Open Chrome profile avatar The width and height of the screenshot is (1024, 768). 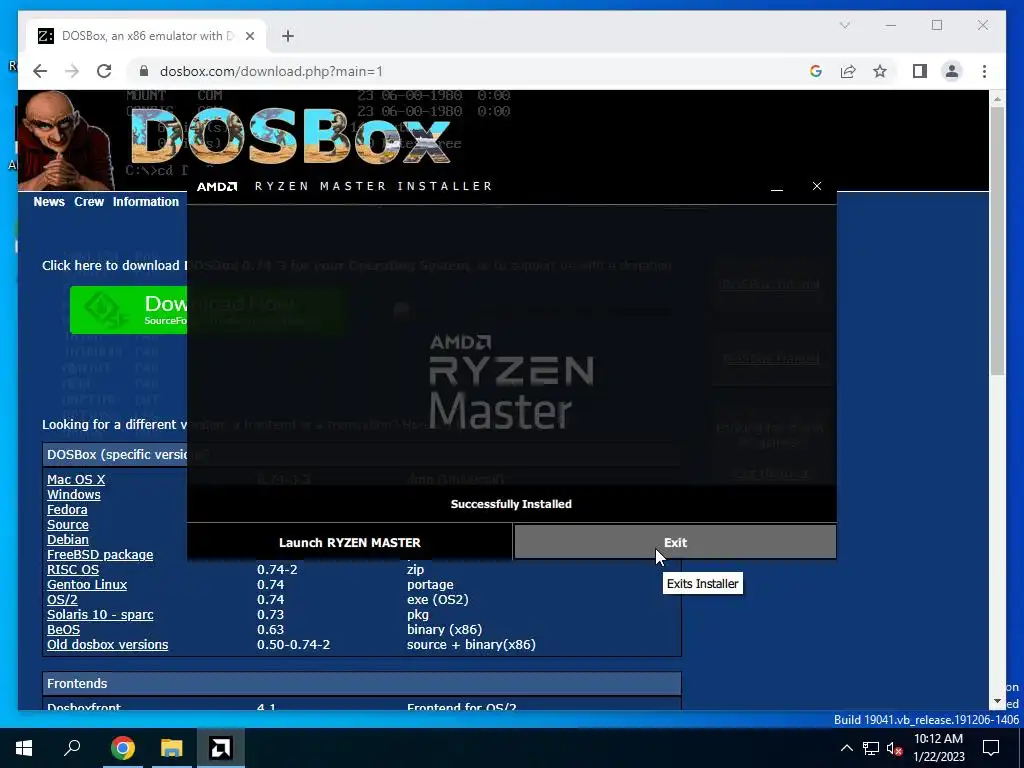click(952, 71)
